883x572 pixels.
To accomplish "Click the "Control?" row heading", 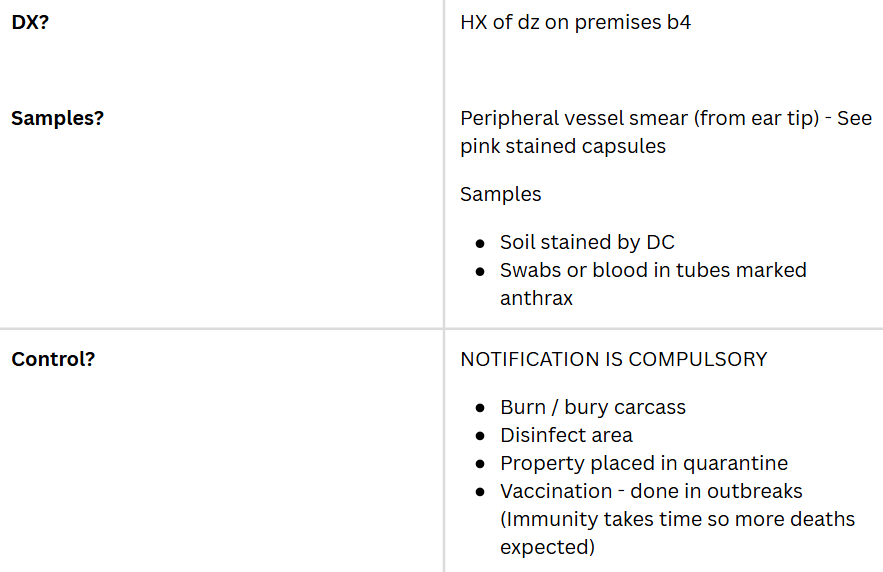I will 53,358.
